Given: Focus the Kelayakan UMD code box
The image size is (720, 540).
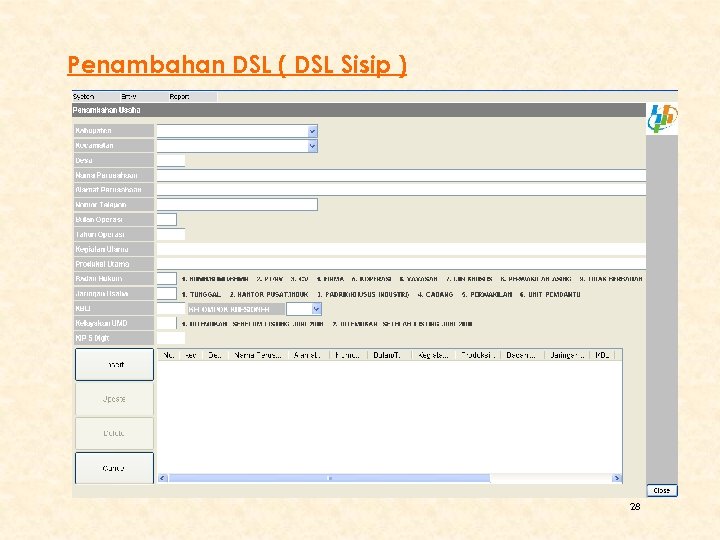Looking at the screenshot, I should point(167,323).
